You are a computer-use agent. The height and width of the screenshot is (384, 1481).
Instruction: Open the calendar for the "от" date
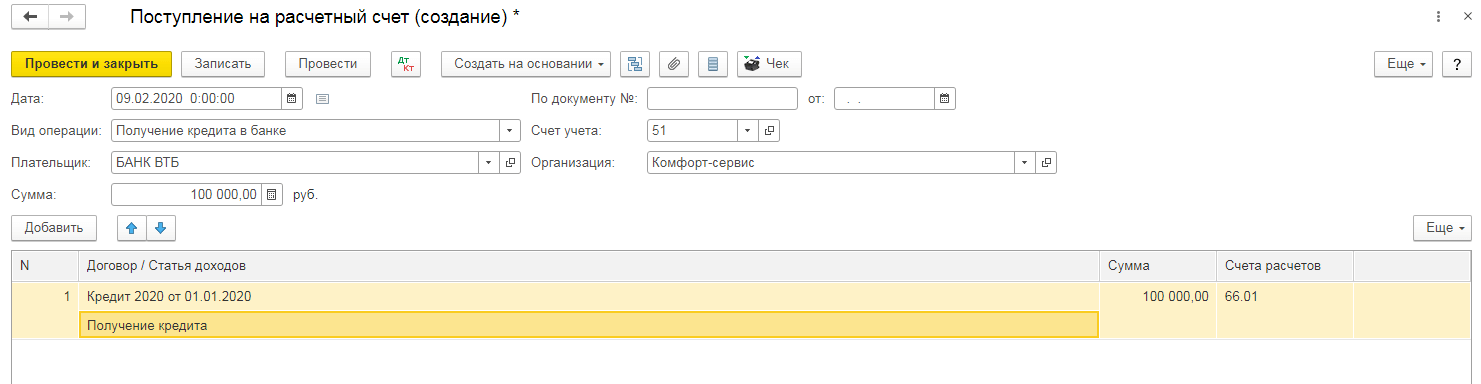pos(944,99)
